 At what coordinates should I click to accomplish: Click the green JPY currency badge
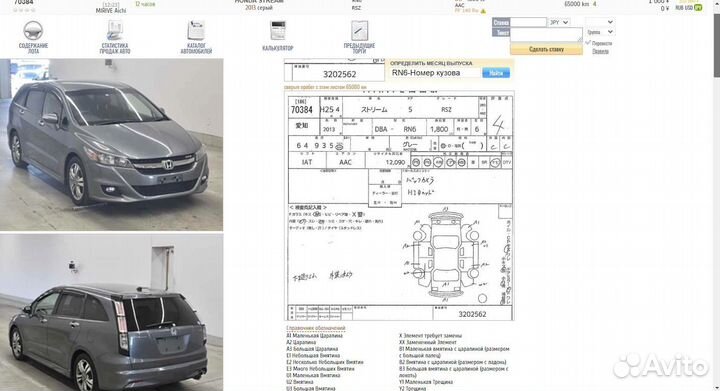698,8
